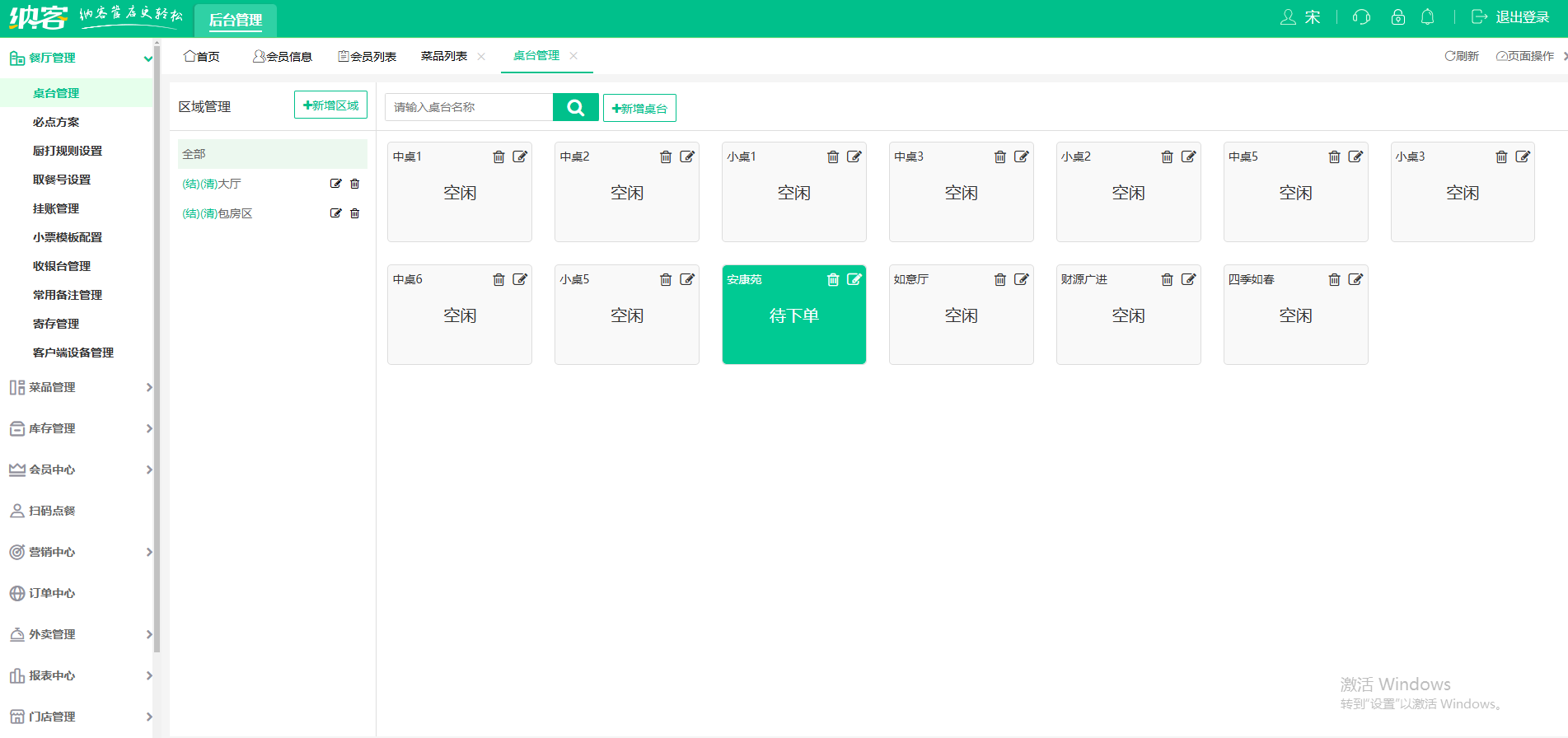The width and height of the screenshot is (1568, 738).
Task: Switch to the 会员列表 tab
Action: pos(367,56)
